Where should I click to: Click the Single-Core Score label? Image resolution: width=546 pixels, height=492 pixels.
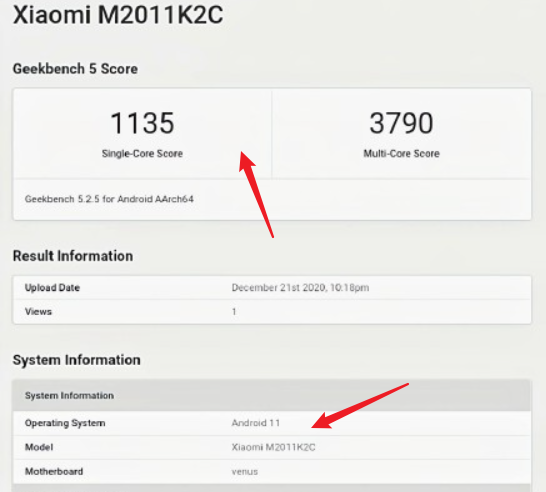[x=142, y=154]
